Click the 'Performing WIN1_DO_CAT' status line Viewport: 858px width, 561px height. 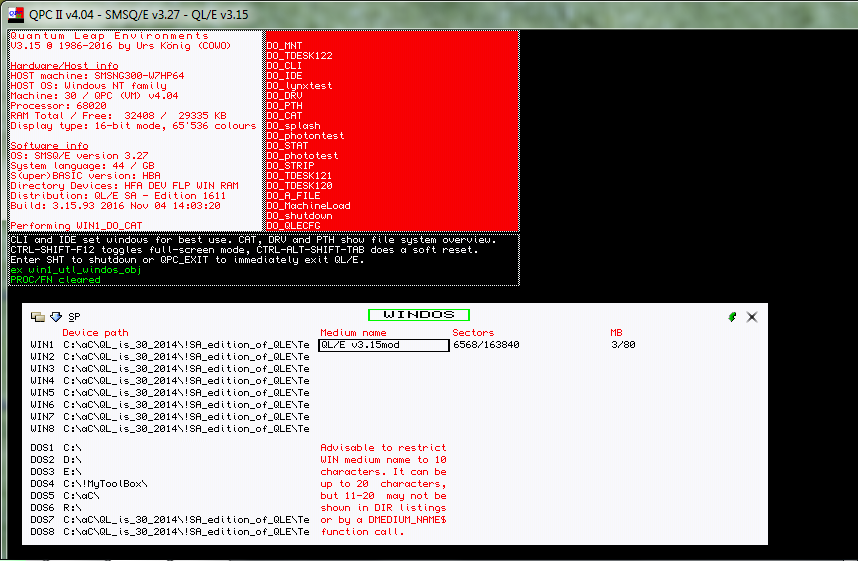[76, 225]
